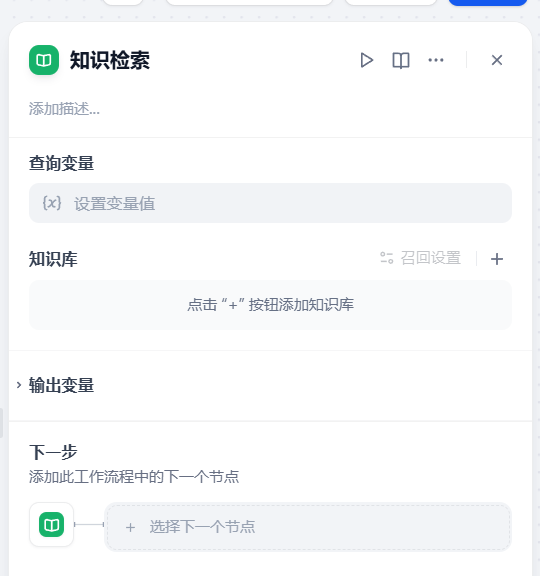The image size is (540, 576).
Task: Click the {x} variable icon
Action: coord(52,203)
